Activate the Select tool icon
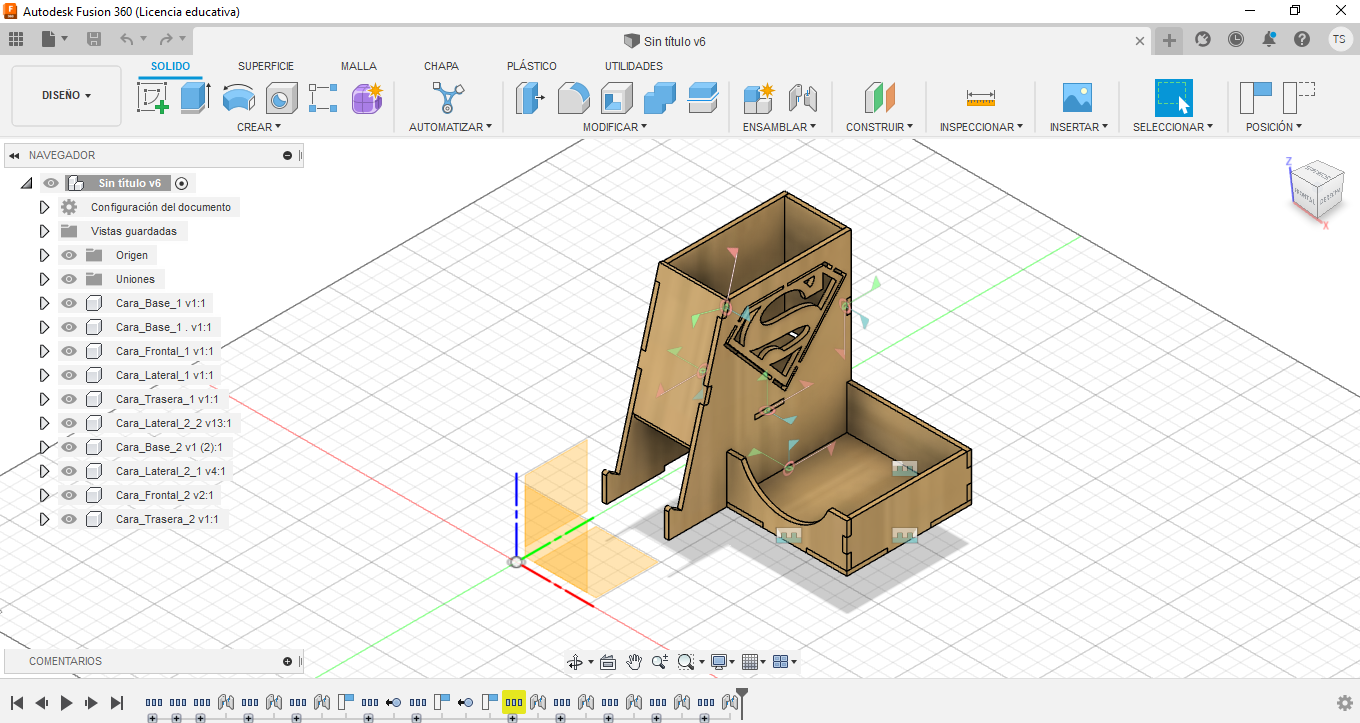The width and height of the screenshot is (1360, 723). pyautogui.click(x=1173, y=98)
